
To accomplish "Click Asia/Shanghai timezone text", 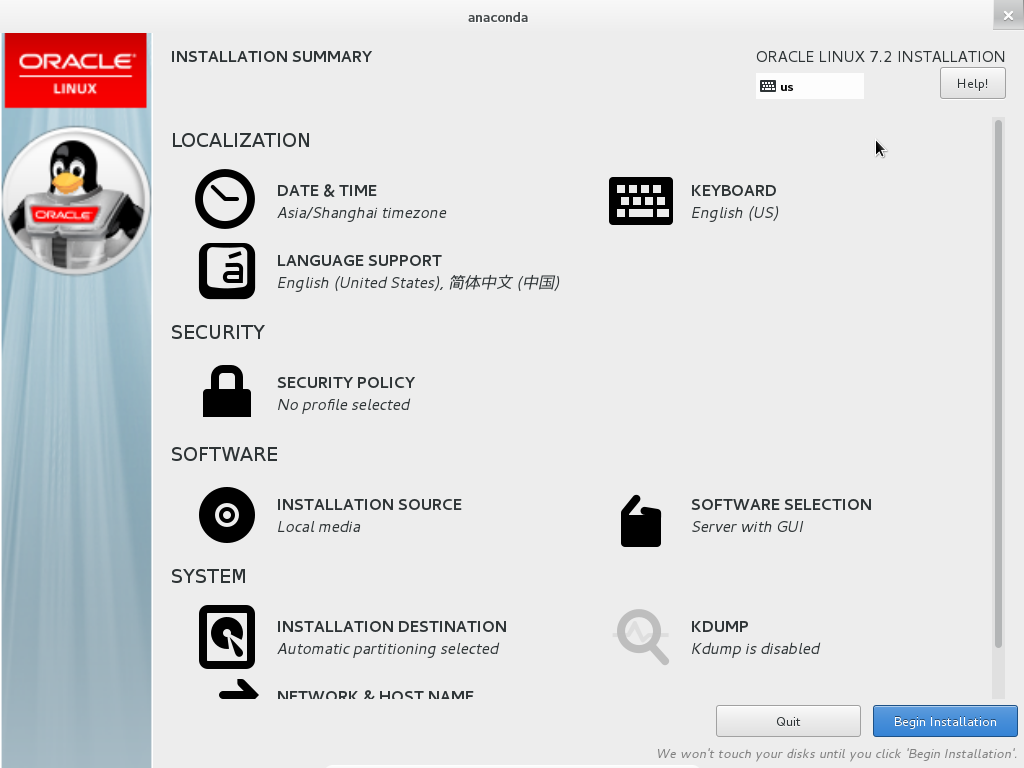I will [x=362, y=213].
